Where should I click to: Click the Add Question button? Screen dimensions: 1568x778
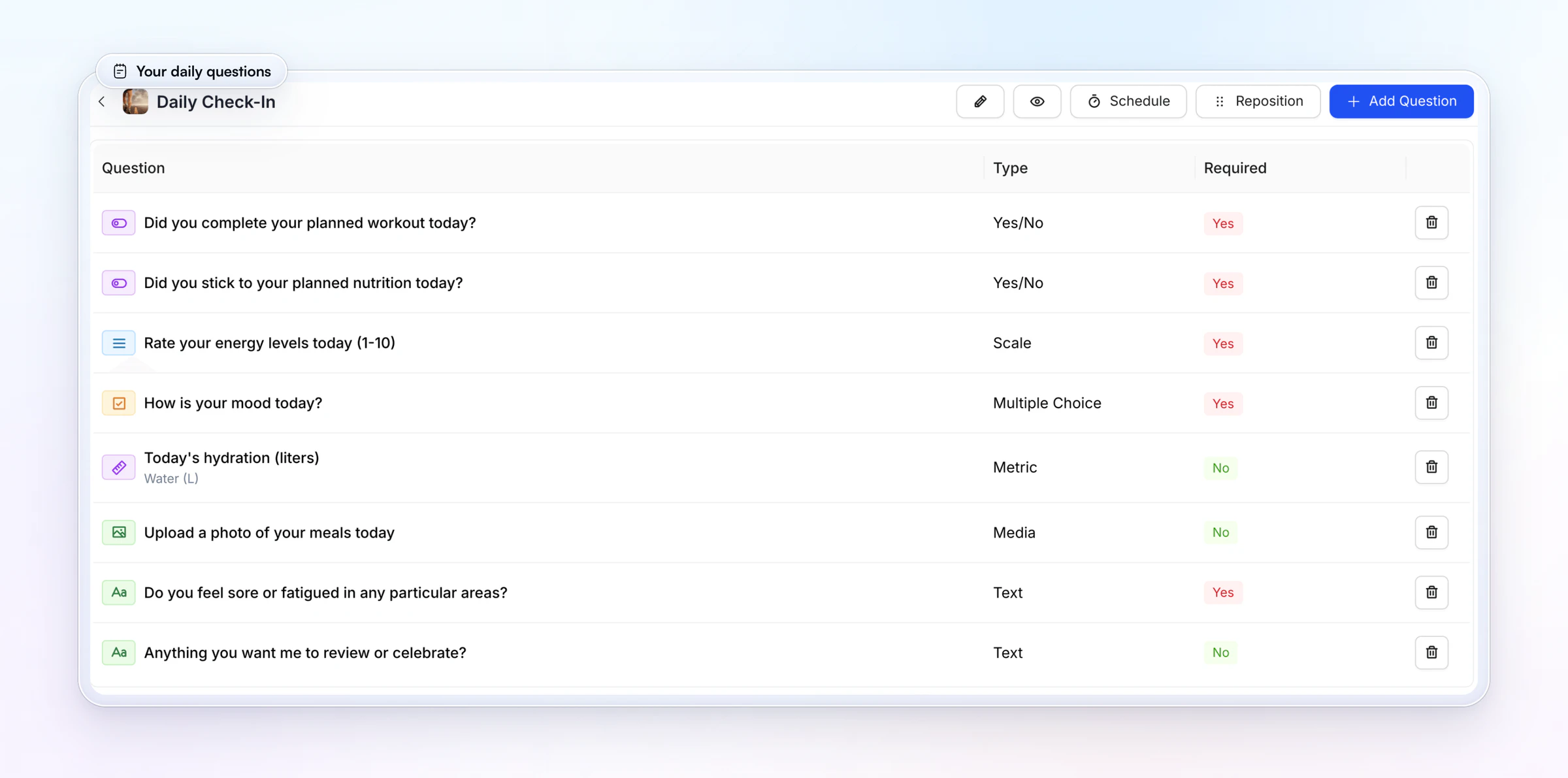point(1401,101)
